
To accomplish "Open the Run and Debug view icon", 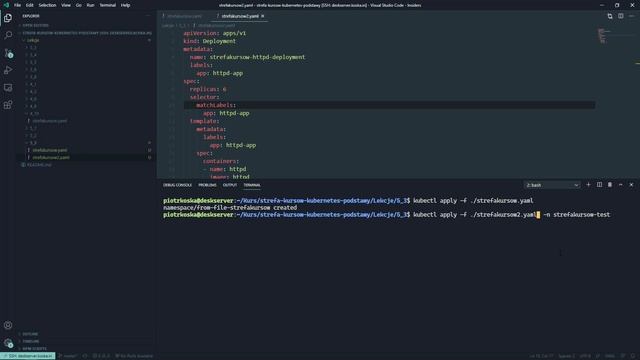I will [x=8, y=71].
